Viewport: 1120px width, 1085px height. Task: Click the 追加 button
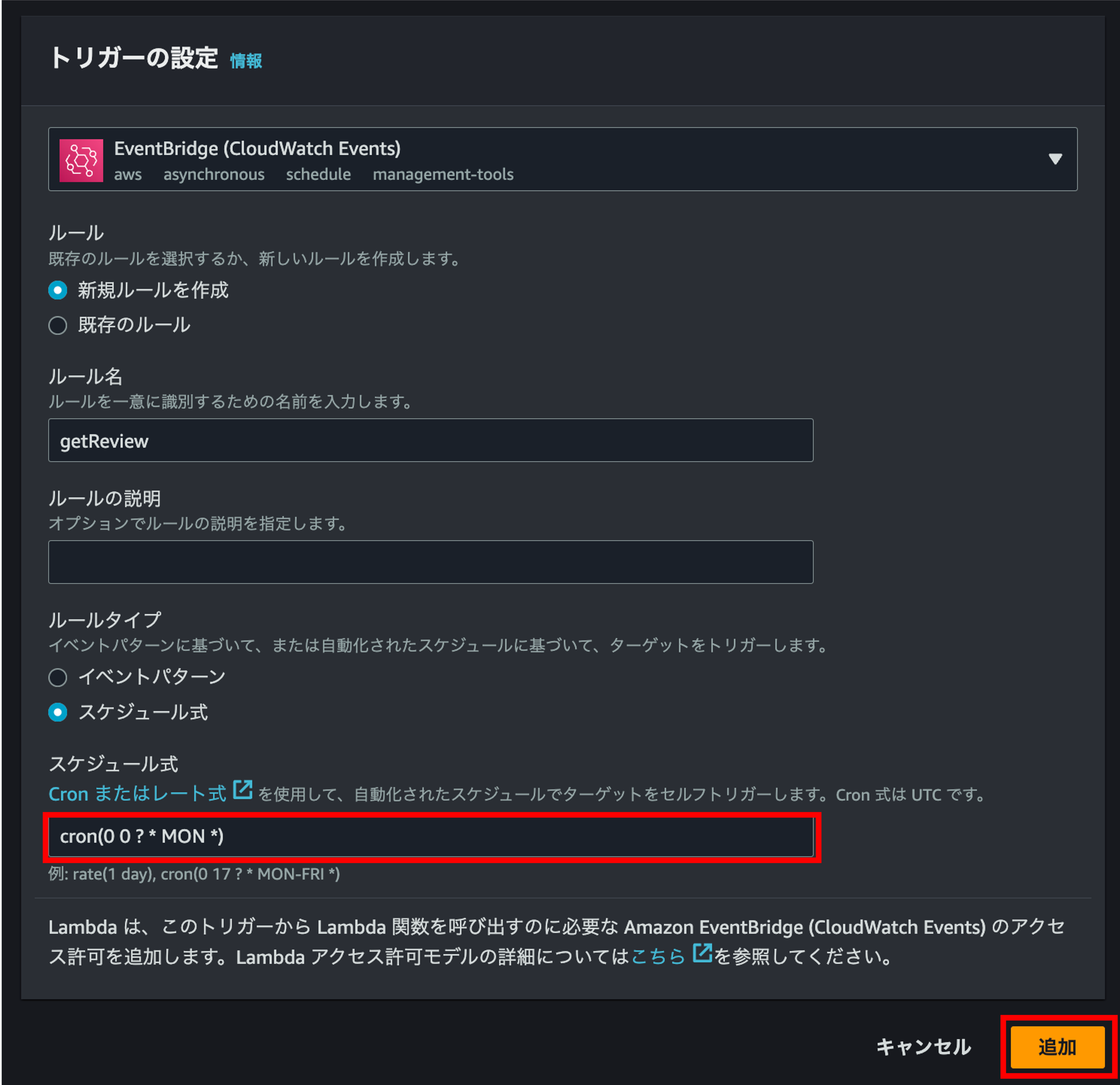[1057, 1047]
